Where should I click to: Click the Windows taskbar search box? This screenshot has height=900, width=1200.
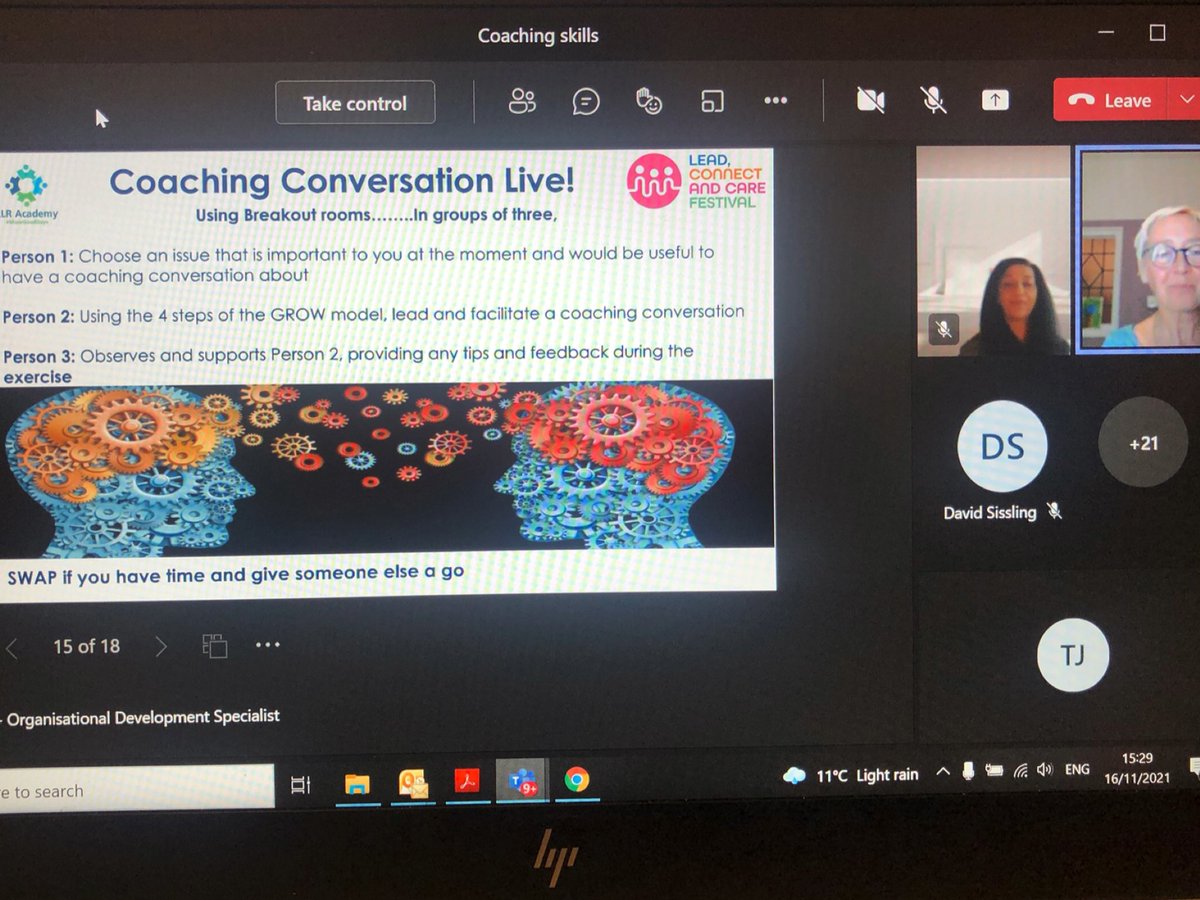coord(136,790)
